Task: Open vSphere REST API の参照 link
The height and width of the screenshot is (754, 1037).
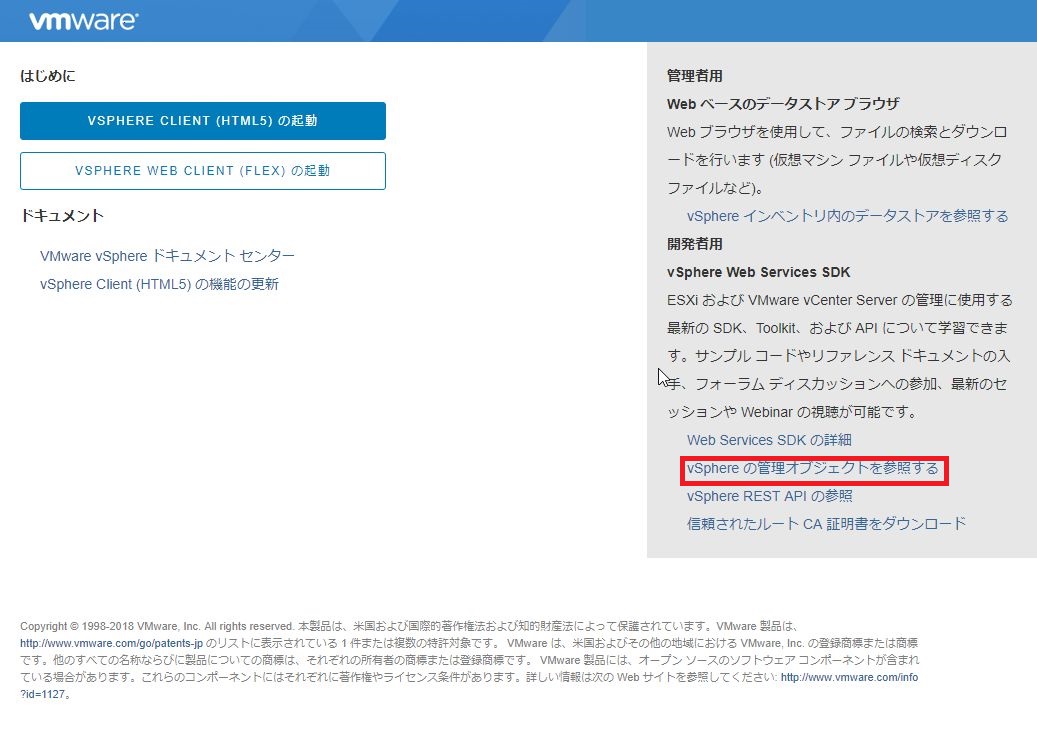Action: 770,496
